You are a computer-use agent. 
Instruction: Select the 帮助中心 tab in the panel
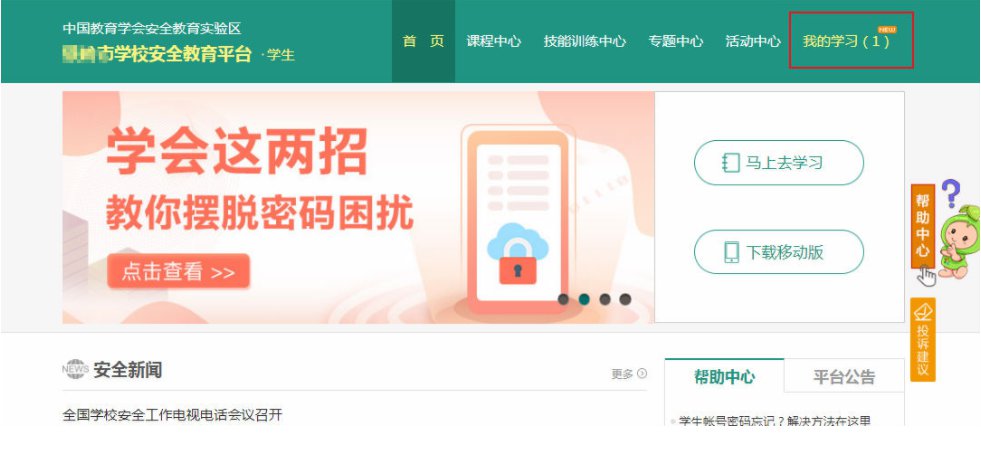pyautogui.click(x=724, y=377)
